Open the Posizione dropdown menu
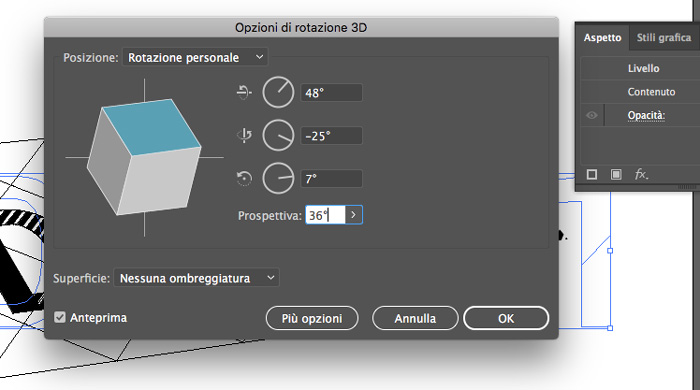The width and height of the screenshot is (700, 390). [195, 58]
